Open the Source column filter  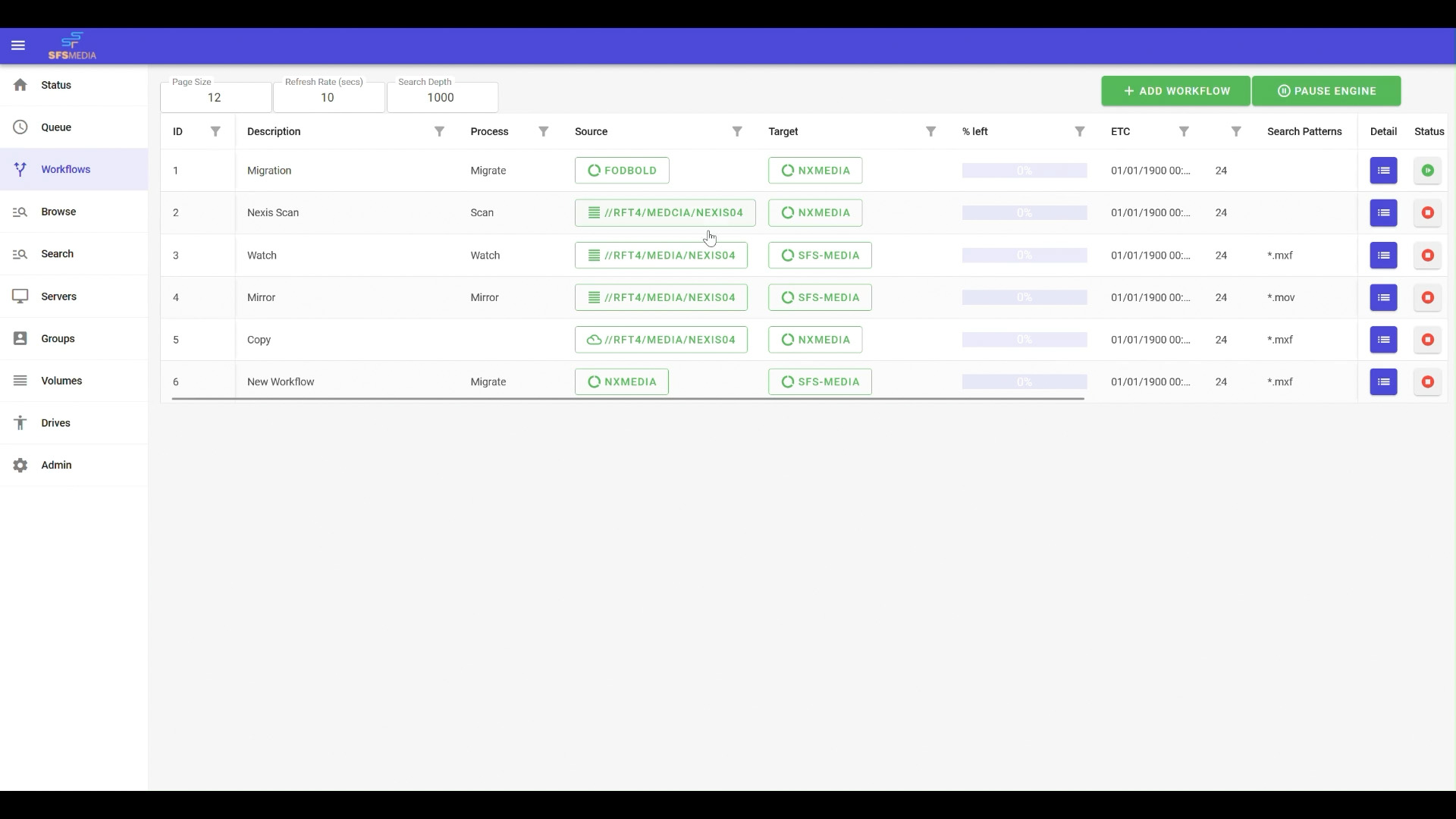point(737,132)
